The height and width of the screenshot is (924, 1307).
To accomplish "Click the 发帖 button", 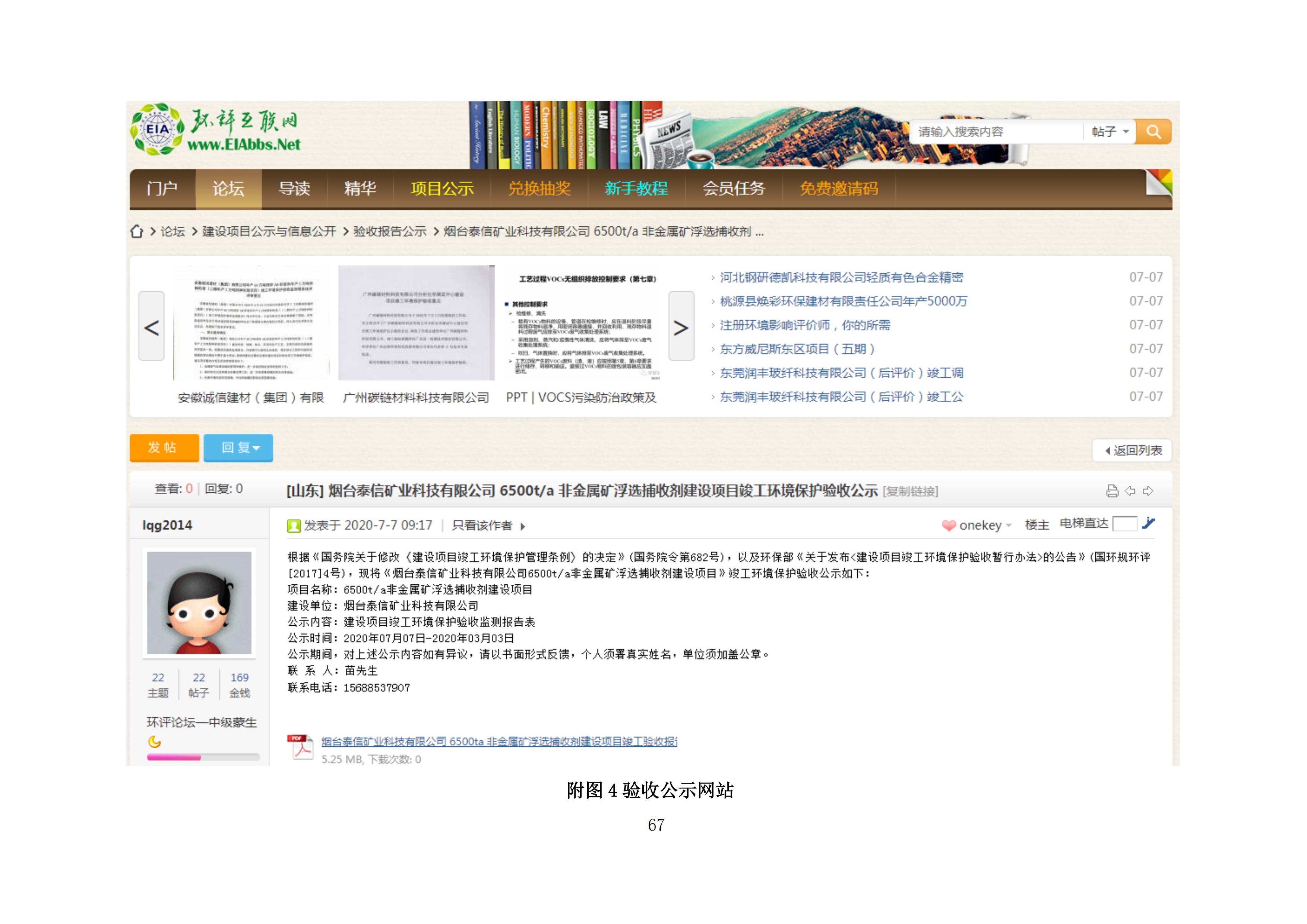I will point(164,448).
